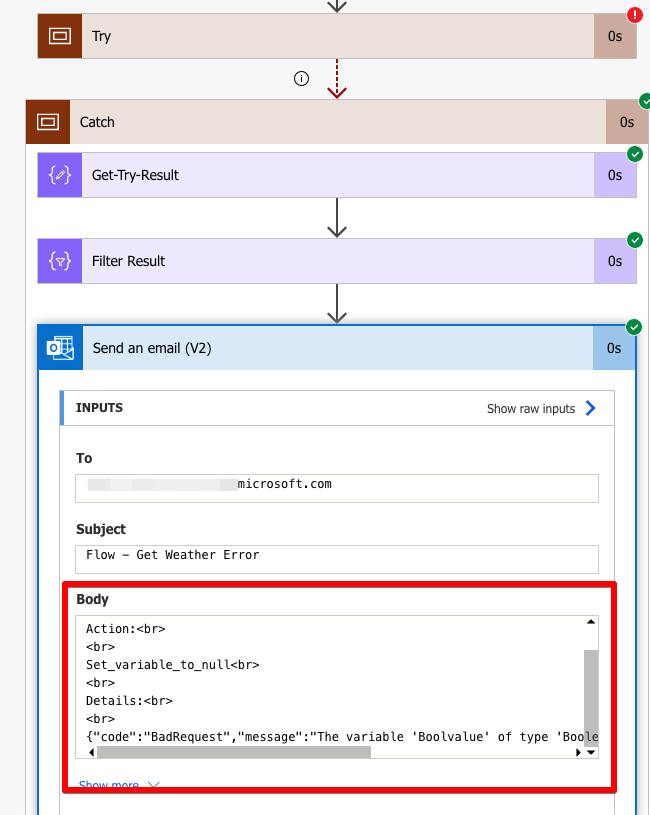This screenshot has width=650, height=815.
Task: Click the green success check on Get-Try-Result
Action: (x=634, y=154)
